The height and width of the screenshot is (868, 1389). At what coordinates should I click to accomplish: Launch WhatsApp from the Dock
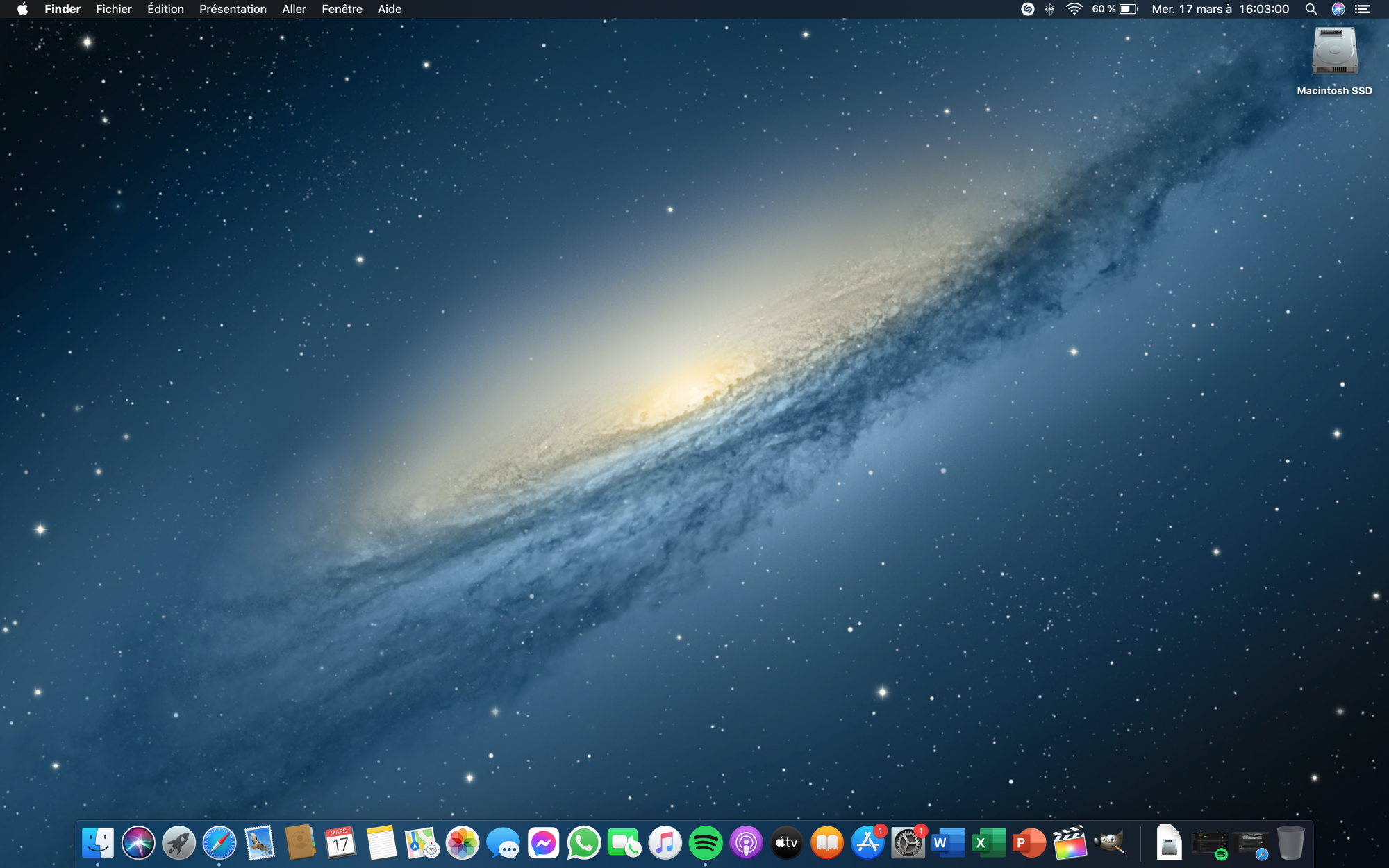(583, 843)
